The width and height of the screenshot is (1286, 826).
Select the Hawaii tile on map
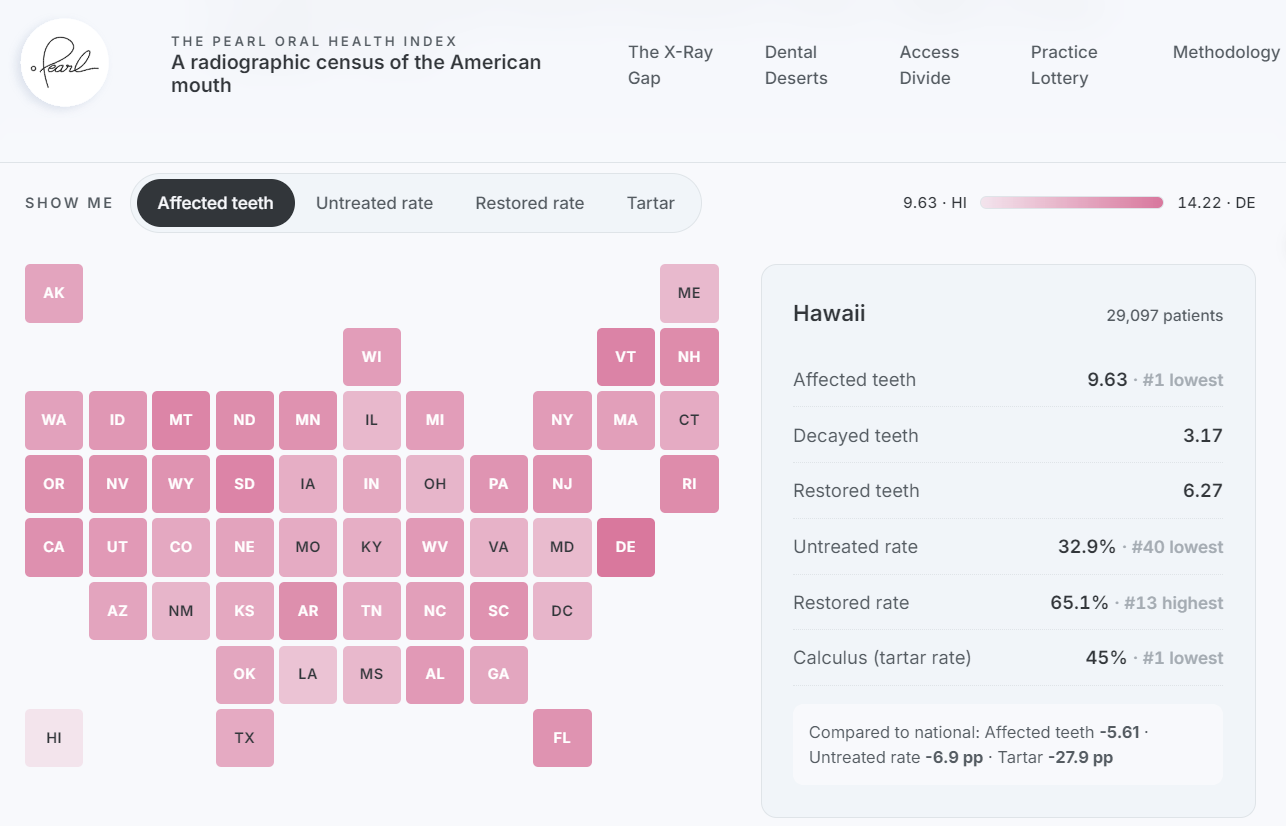point(54,738)
